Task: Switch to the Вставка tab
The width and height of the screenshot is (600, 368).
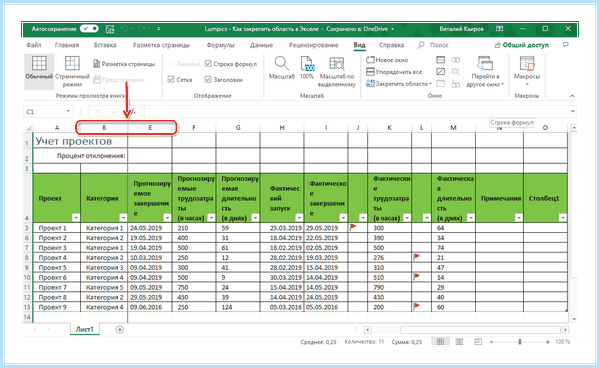Action: (x=105, y=45)
